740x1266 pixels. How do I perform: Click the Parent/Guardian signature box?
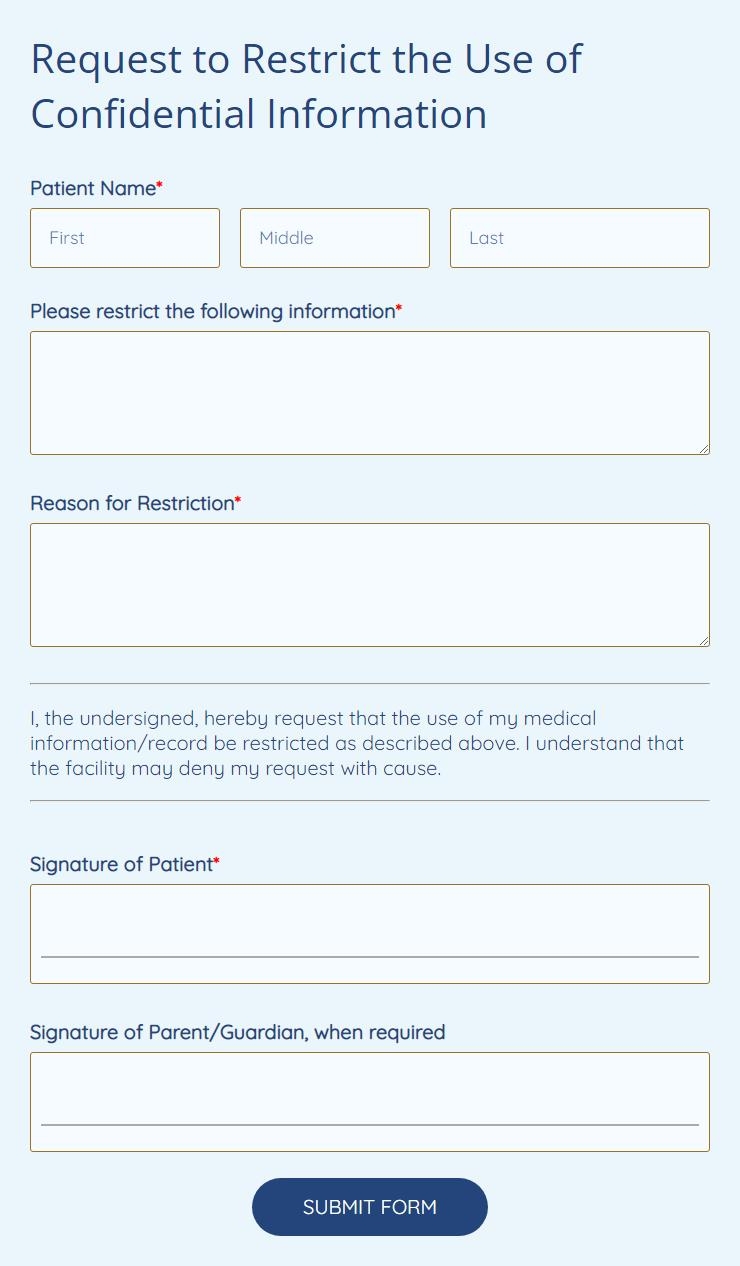pyautogui.click(x=370, y=1093)
